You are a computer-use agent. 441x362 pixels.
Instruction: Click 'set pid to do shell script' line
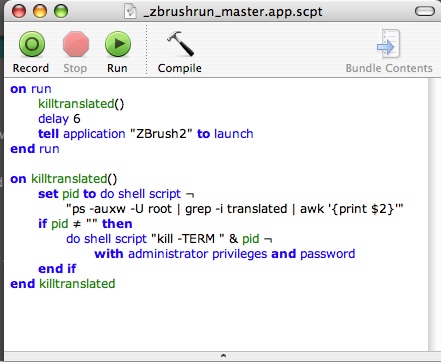[x=116, y=194]
